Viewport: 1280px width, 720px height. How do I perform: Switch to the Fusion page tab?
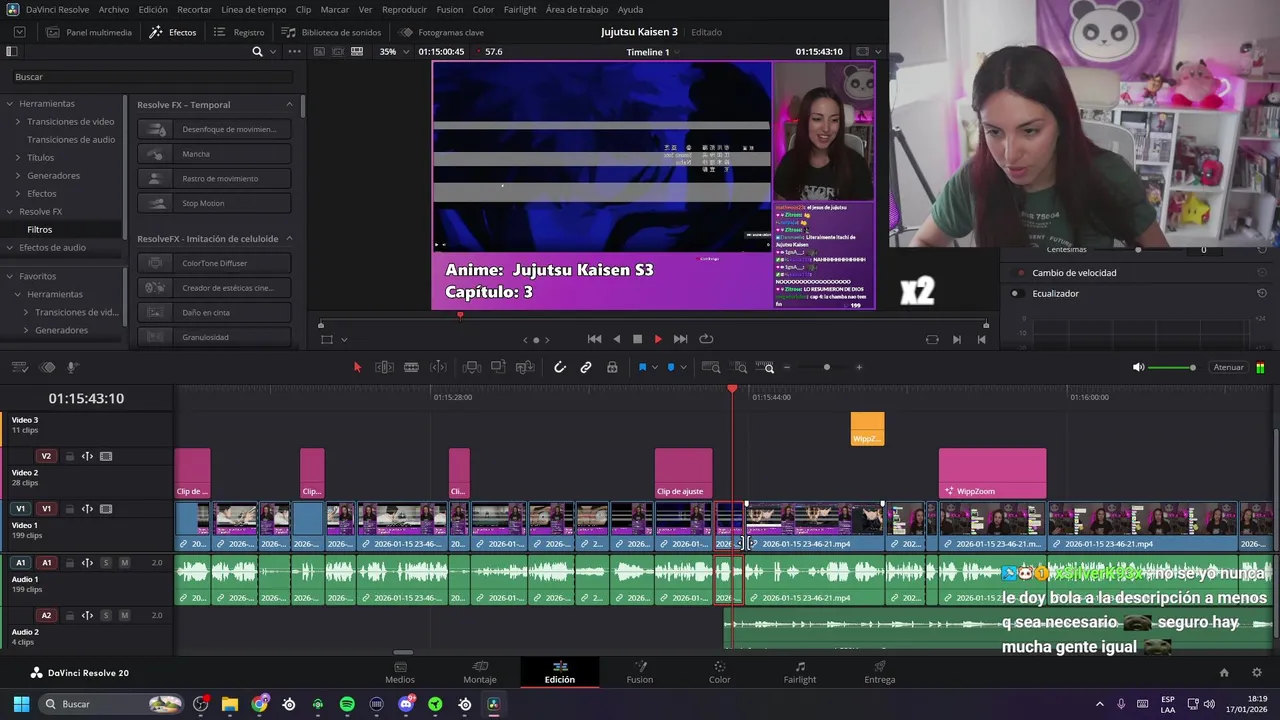(640, 672)
